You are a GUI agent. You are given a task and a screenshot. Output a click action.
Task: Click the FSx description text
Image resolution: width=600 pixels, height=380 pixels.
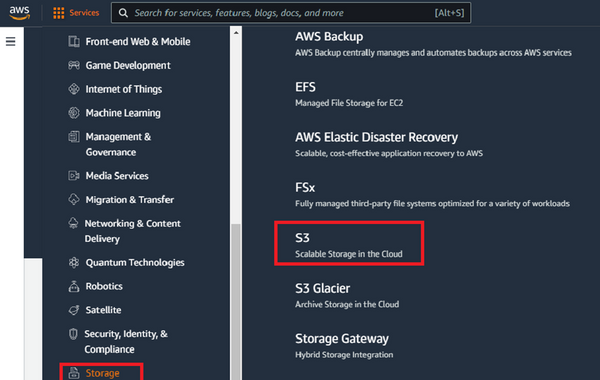[x=432, y=204]
